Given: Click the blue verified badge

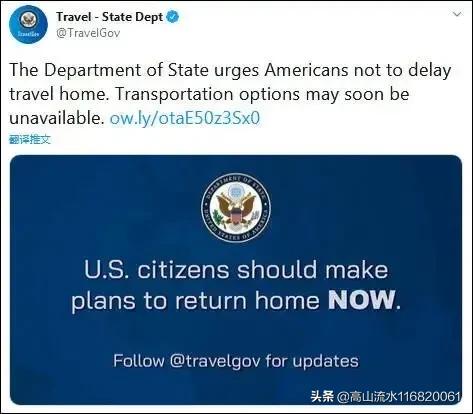Looking at the screenshot, I should pyautogui.click(x=173, y=17).
